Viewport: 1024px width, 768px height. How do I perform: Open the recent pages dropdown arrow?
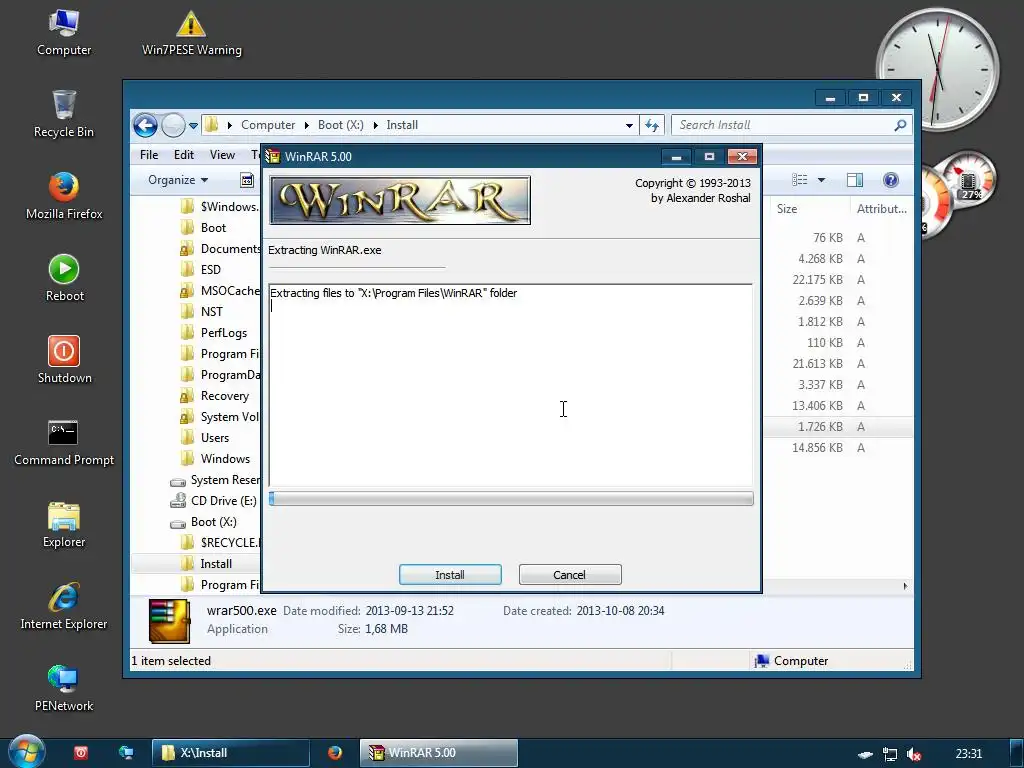tap(193, 125)
